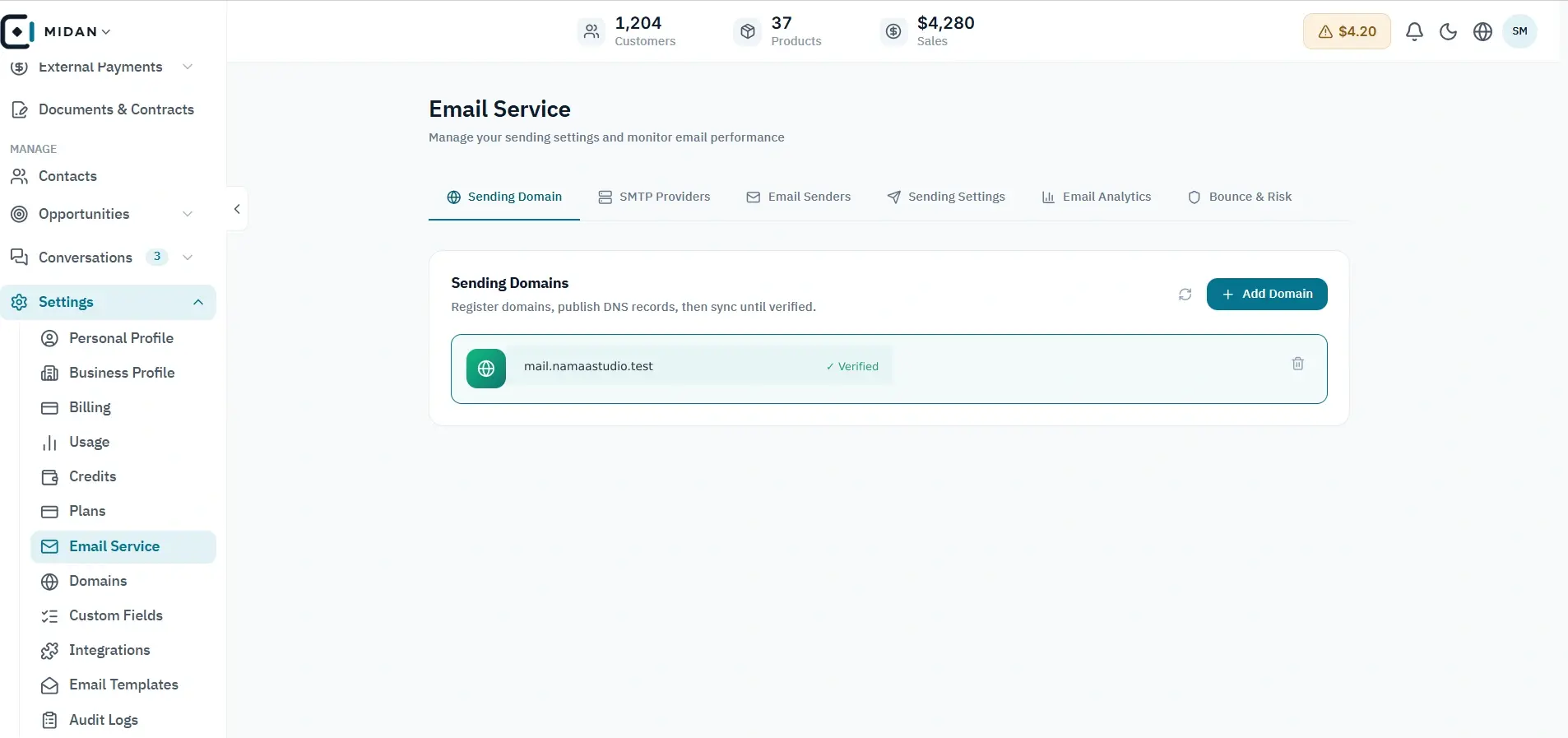The height and width of the screenshot is (738, 1568).
Task: Switch to the SMTP Providers tab
Action: pos(654,197)
